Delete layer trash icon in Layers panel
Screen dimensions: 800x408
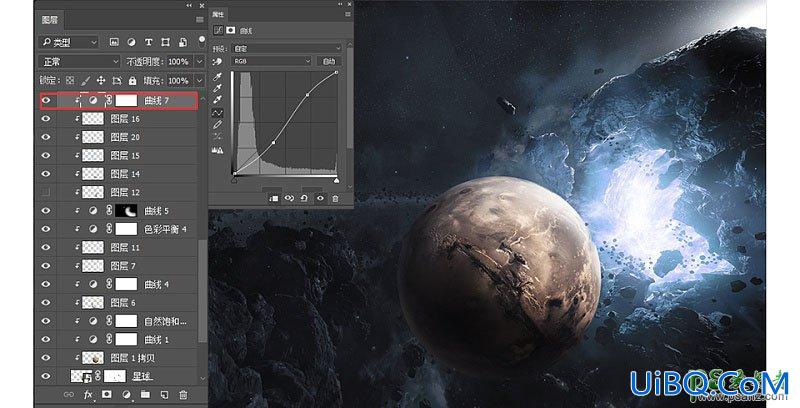click(x=183, y=394)
